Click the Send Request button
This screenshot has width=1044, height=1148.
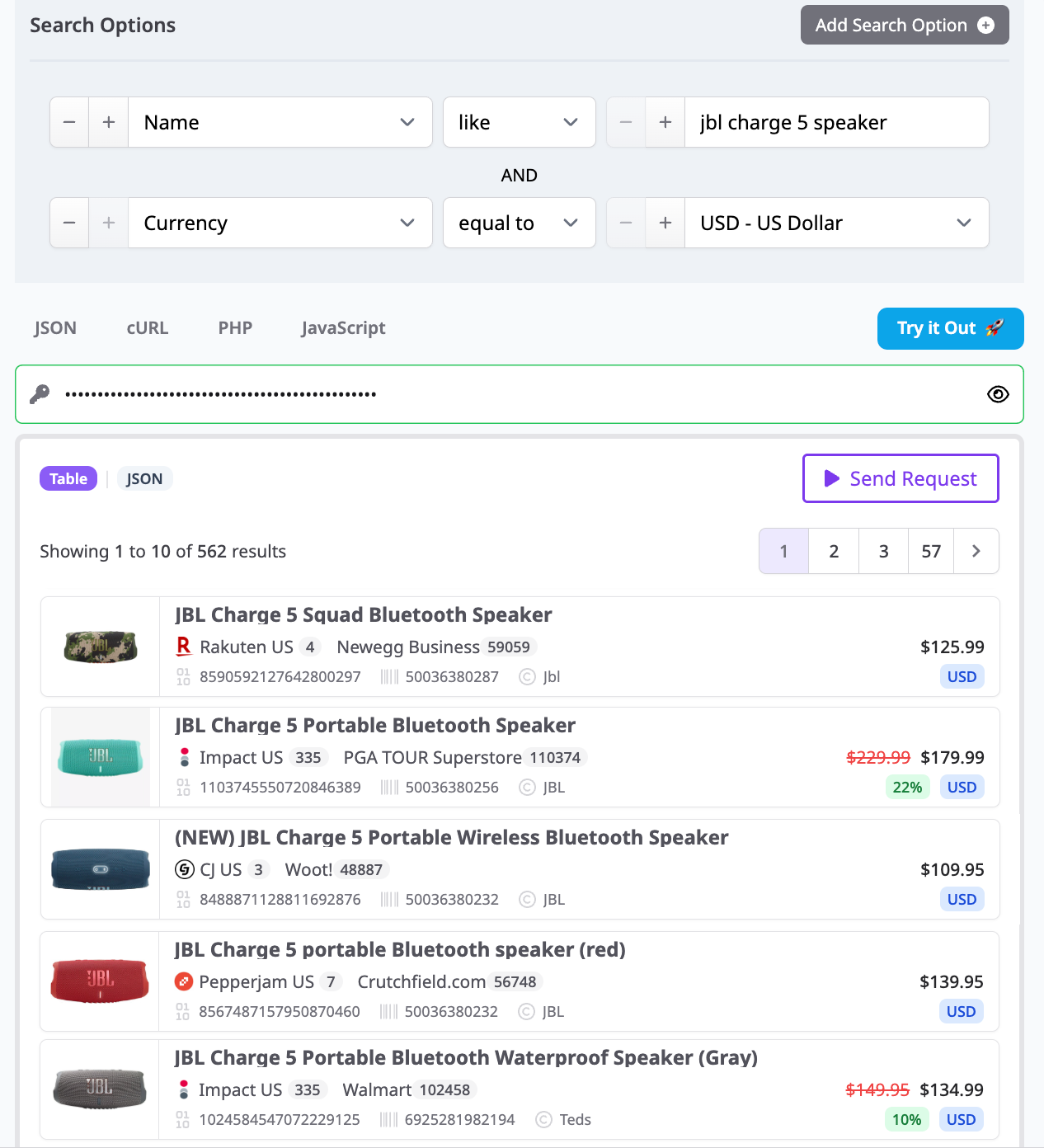tap(901, 478)
